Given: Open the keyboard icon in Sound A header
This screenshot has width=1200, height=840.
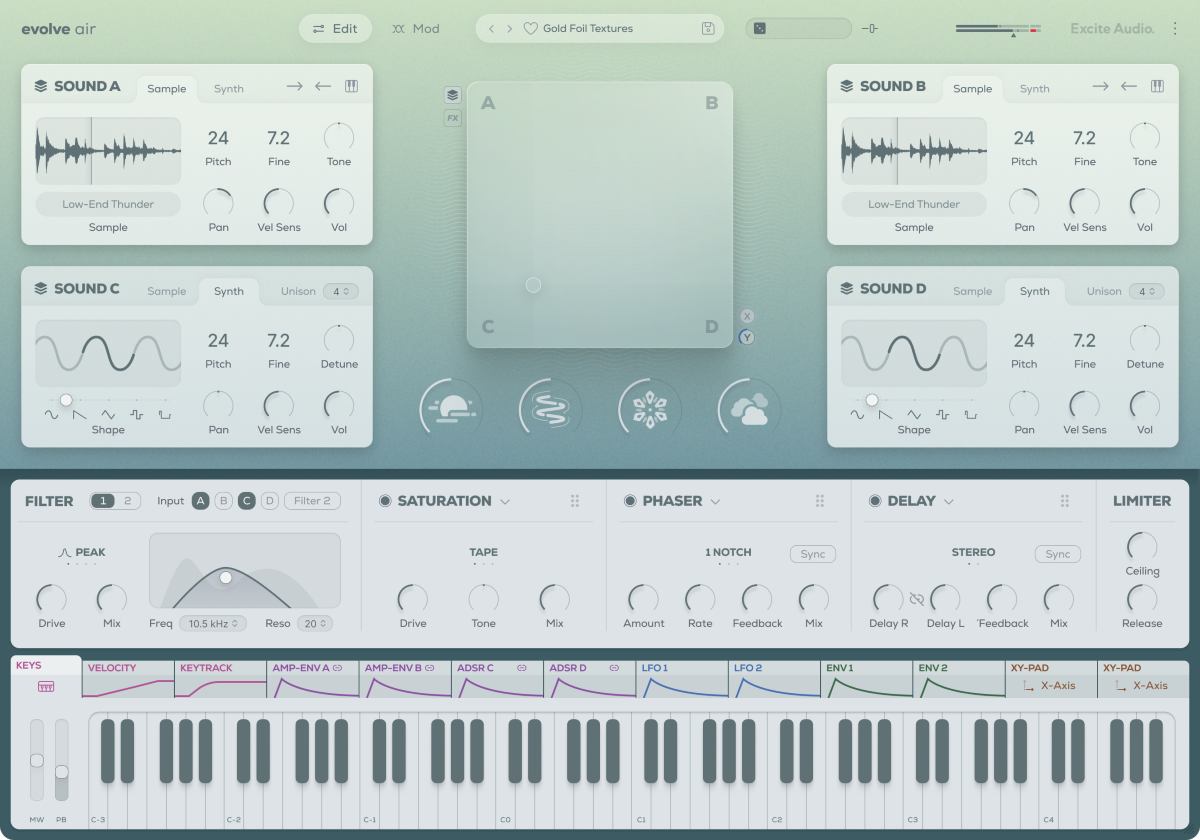Looking at the screenshot, I should pyautogui.click(x=350, y=87).
